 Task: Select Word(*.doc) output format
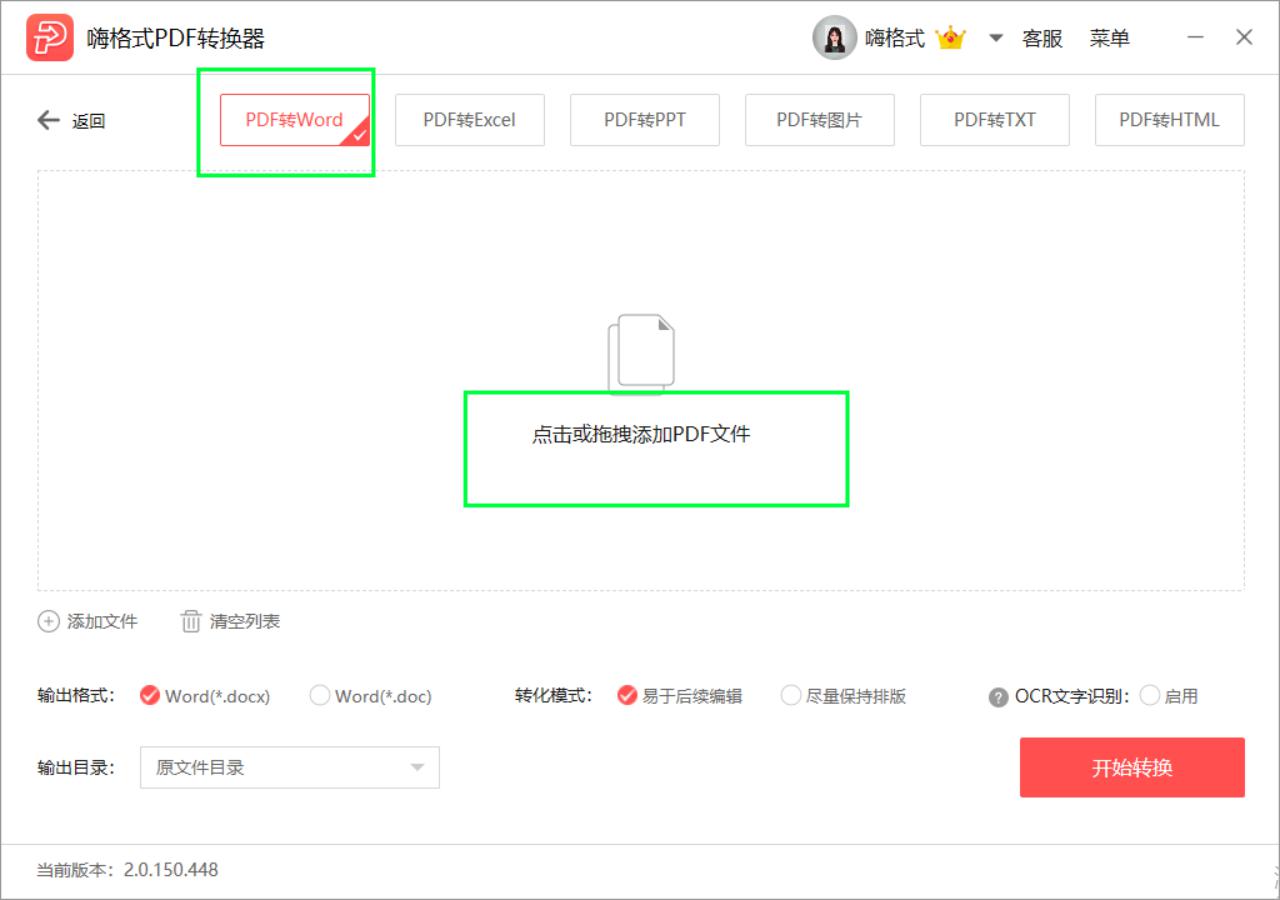tap(320, 695)
